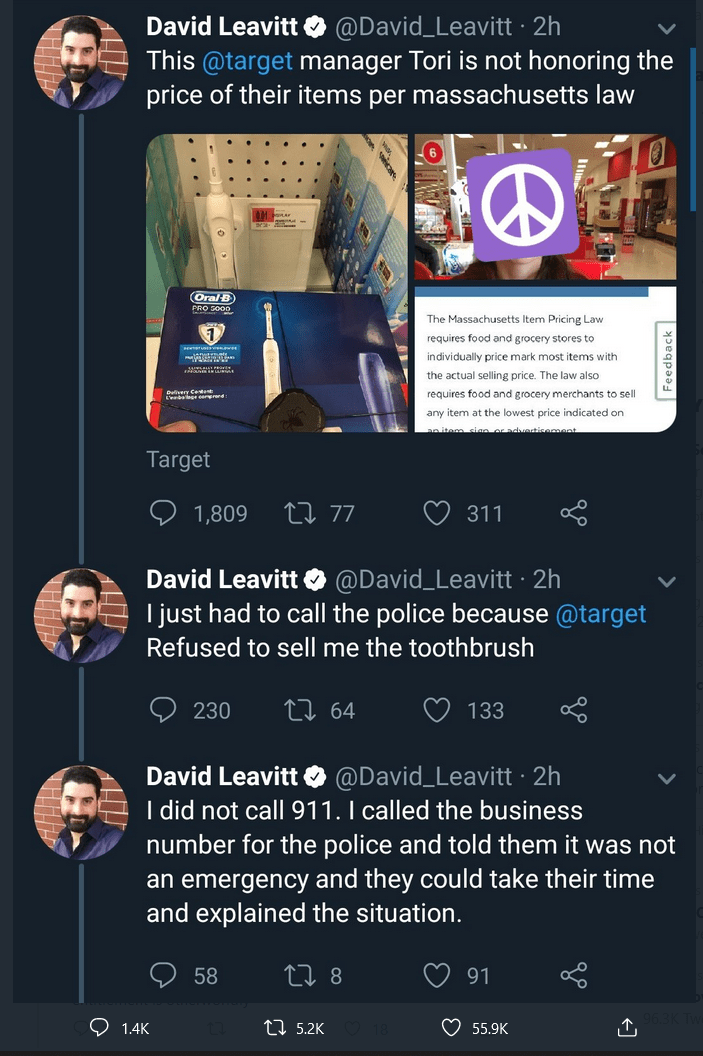Expand options chevron on 'call the police' tweet
This screenshot has width=703, height=1056.
666,581
